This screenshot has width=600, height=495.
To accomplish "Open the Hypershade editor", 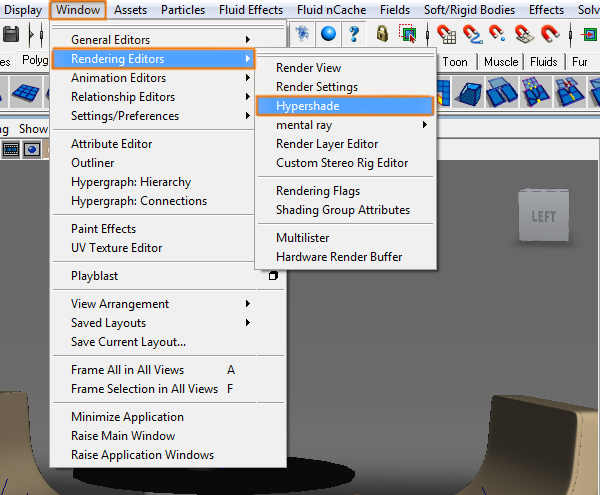I will click(345, 106).
